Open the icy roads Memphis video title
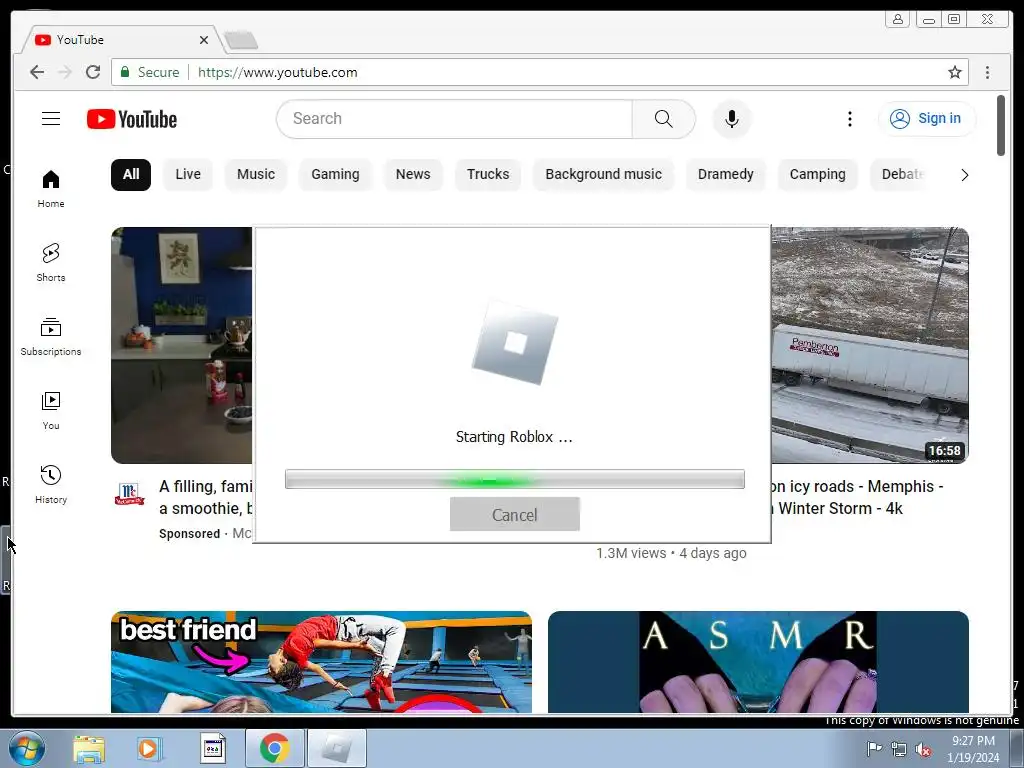The width and height of the screenshot is (1024, 768). [857, 497]
